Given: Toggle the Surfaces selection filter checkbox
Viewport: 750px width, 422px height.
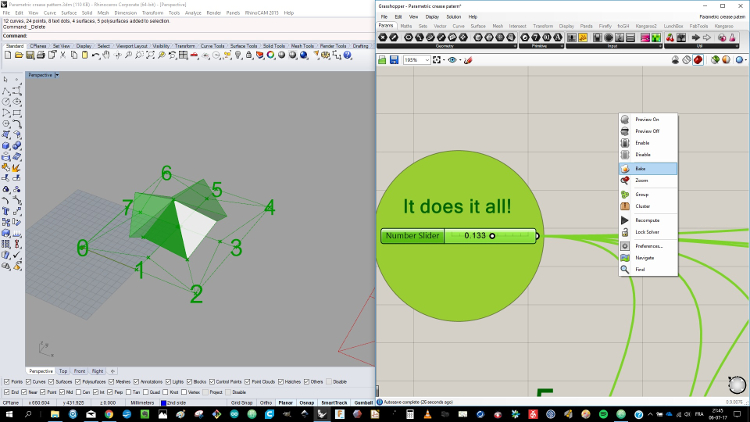Looking at the screenshot, I should [x=51, y=382].
